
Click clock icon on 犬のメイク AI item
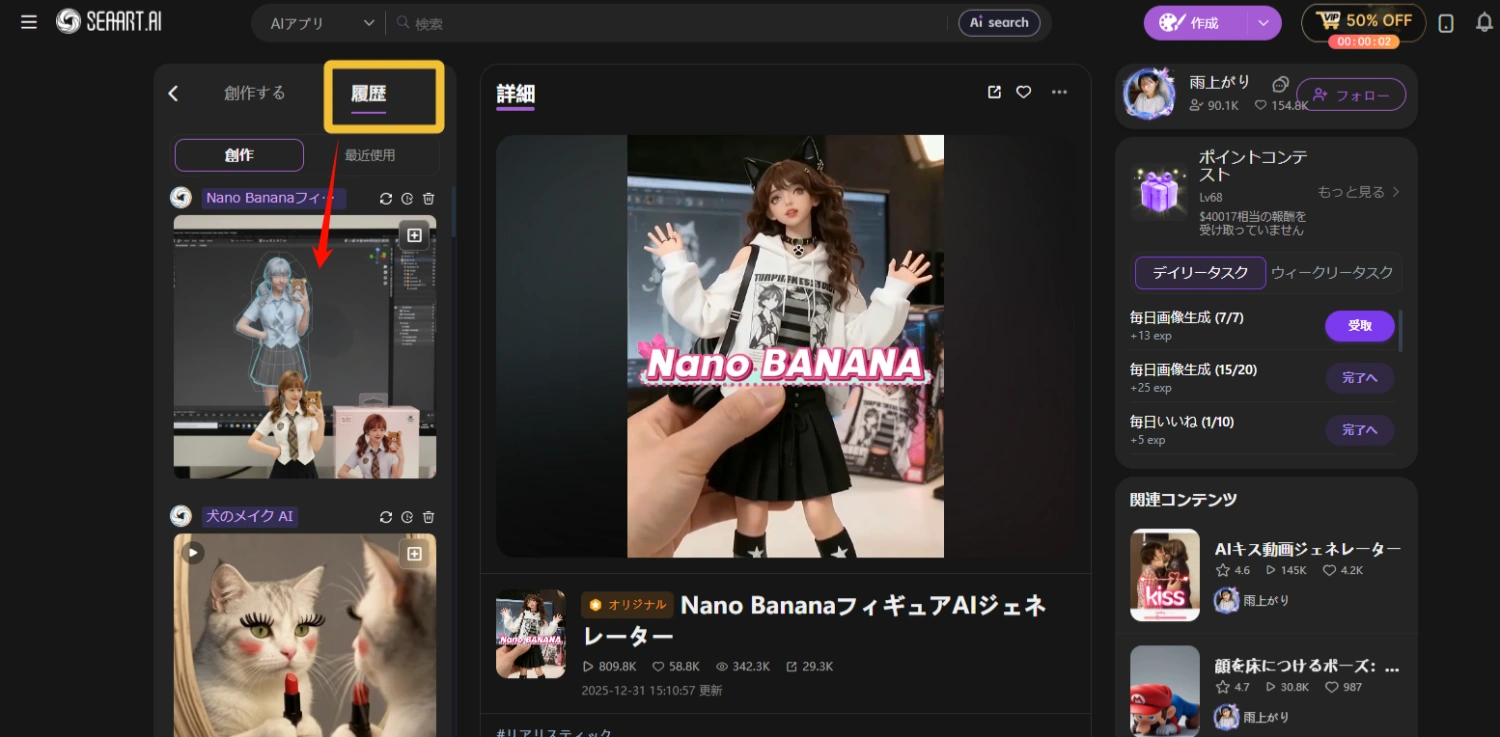coord(407,517)
